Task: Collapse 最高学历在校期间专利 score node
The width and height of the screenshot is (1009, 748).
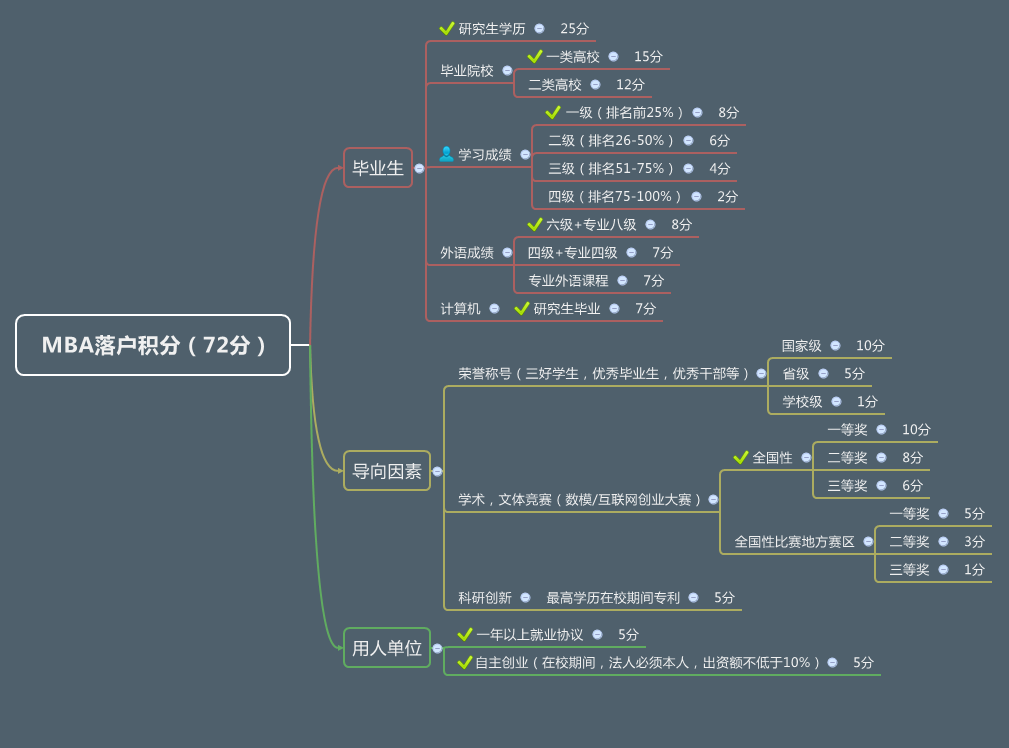Action: coord(693,598)
